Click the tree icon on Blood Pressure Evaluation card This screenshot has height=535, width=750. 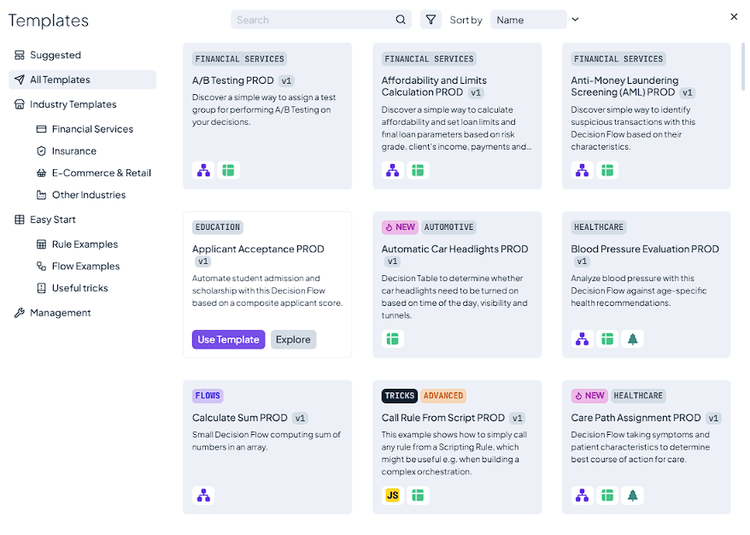click(x=632, y=339)
